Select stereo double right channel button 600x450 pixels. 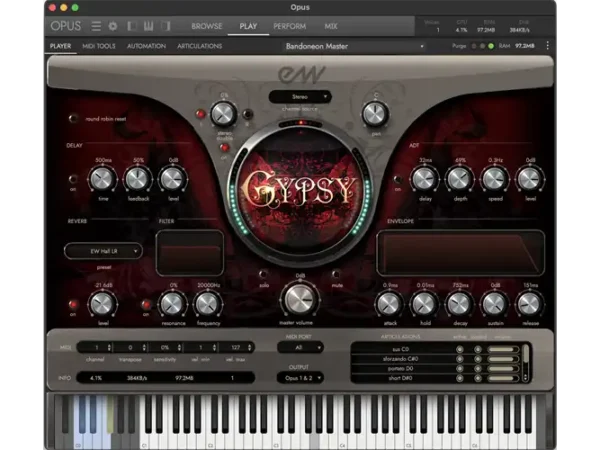[248, 114]
